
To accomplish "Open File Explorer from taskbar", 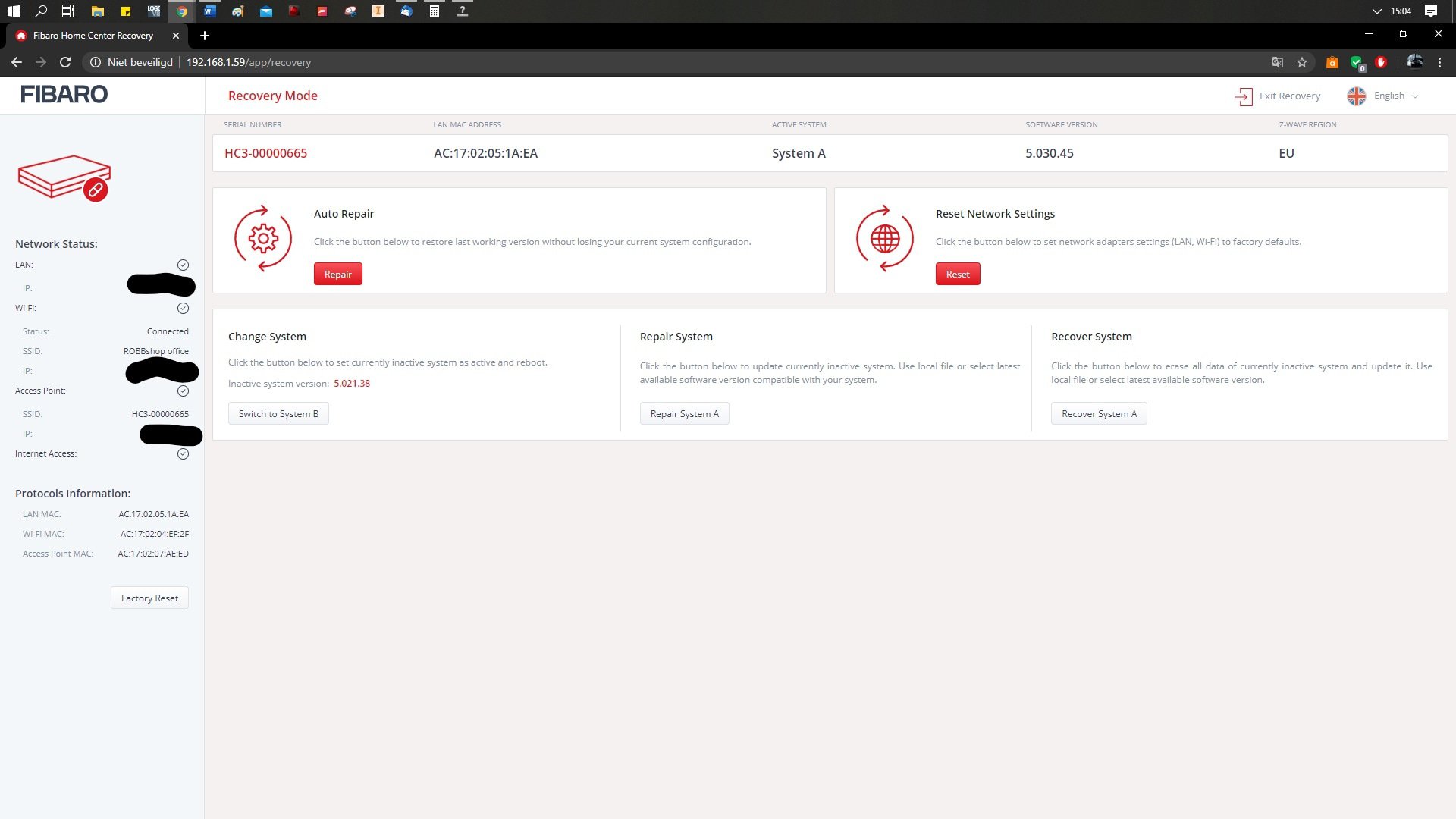I will click(x=97, y=11).
